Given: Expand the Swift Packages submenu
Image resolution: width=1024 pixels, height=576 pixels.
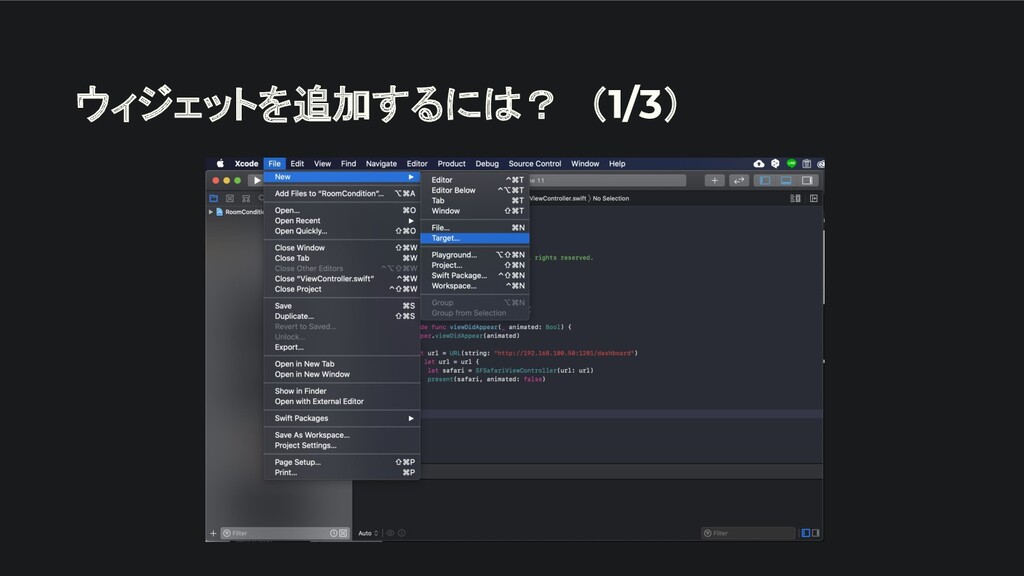Looking at the screenshot, I should pos(411,419).
